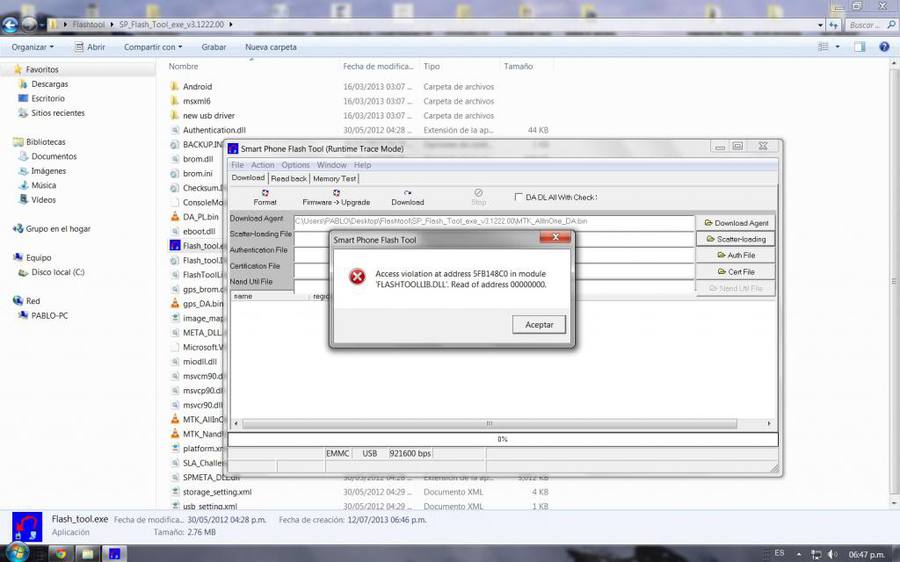This screenshot has width=900, height=562.
Task: Open the Window menu in Flash Tool
Action: [332, 165]
